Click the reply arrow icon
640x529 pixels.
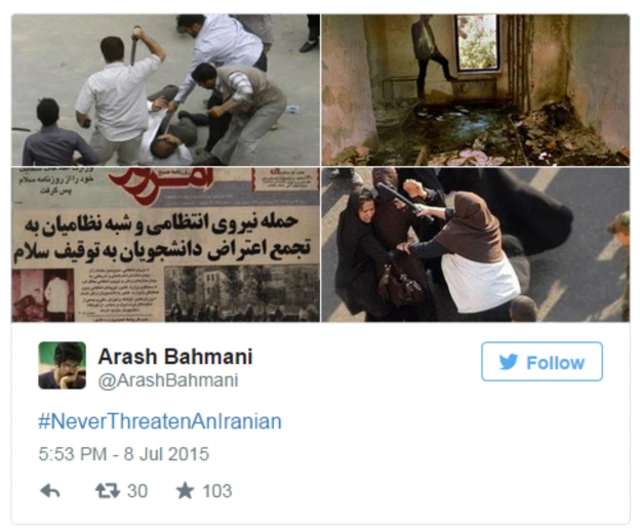pos(50,491)
